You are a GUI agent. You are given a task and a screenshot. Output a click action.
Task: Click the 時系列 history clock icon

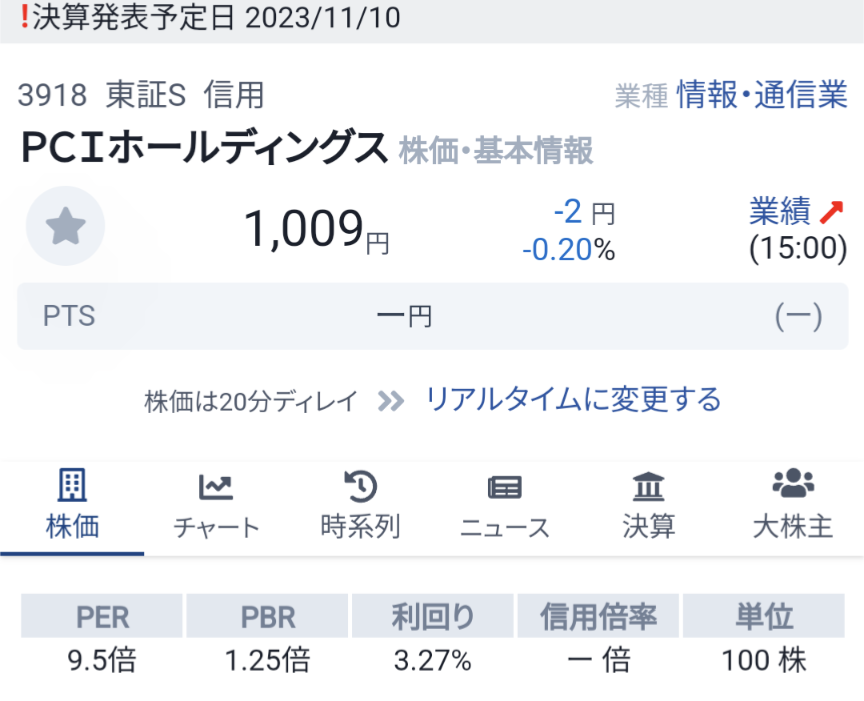click(x=360, y=487)
